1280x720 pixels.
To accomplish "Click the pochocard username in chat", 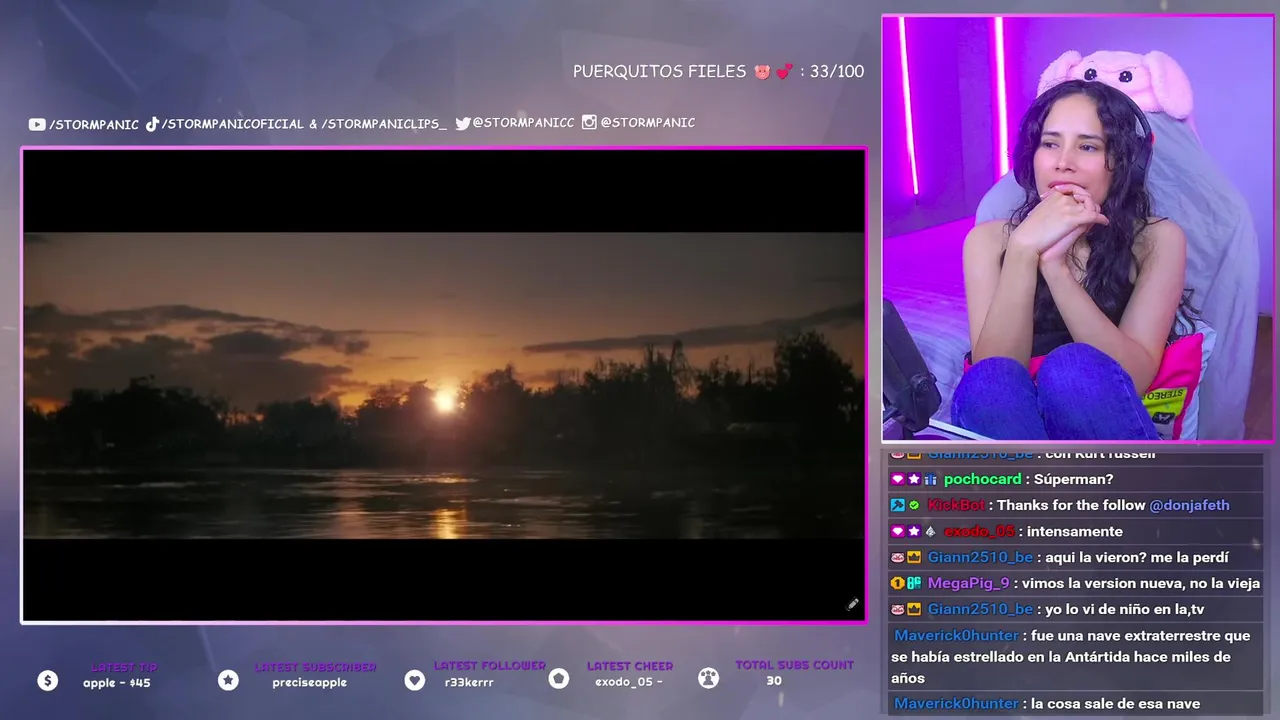I will click(x=982, y=479).
